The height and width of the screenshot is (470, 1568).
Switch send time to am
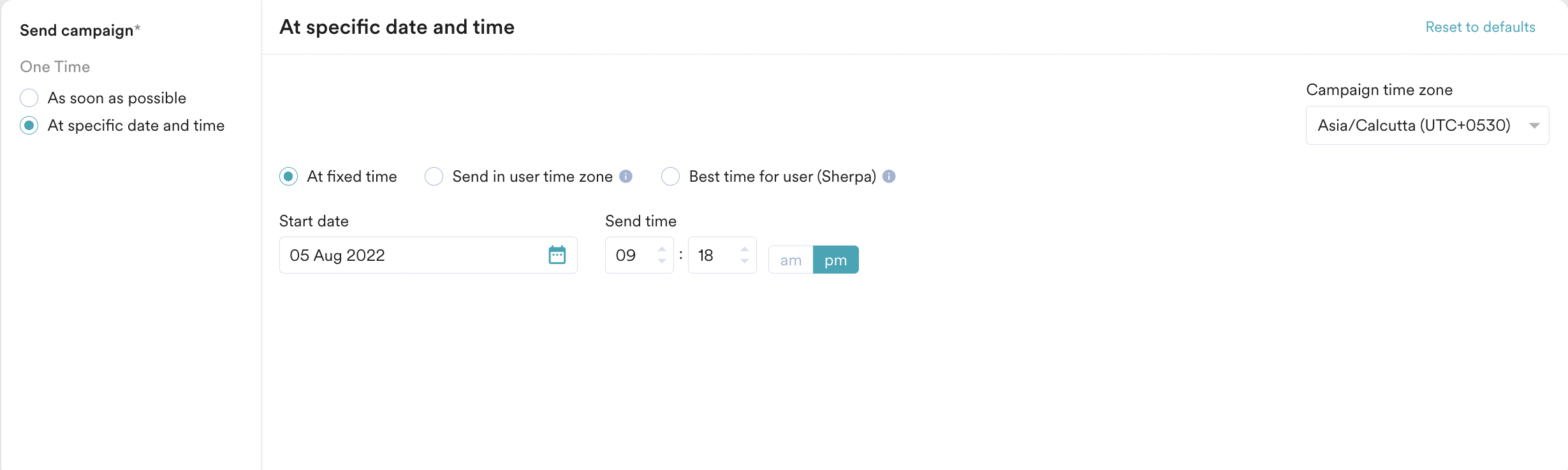coord(791,260)
